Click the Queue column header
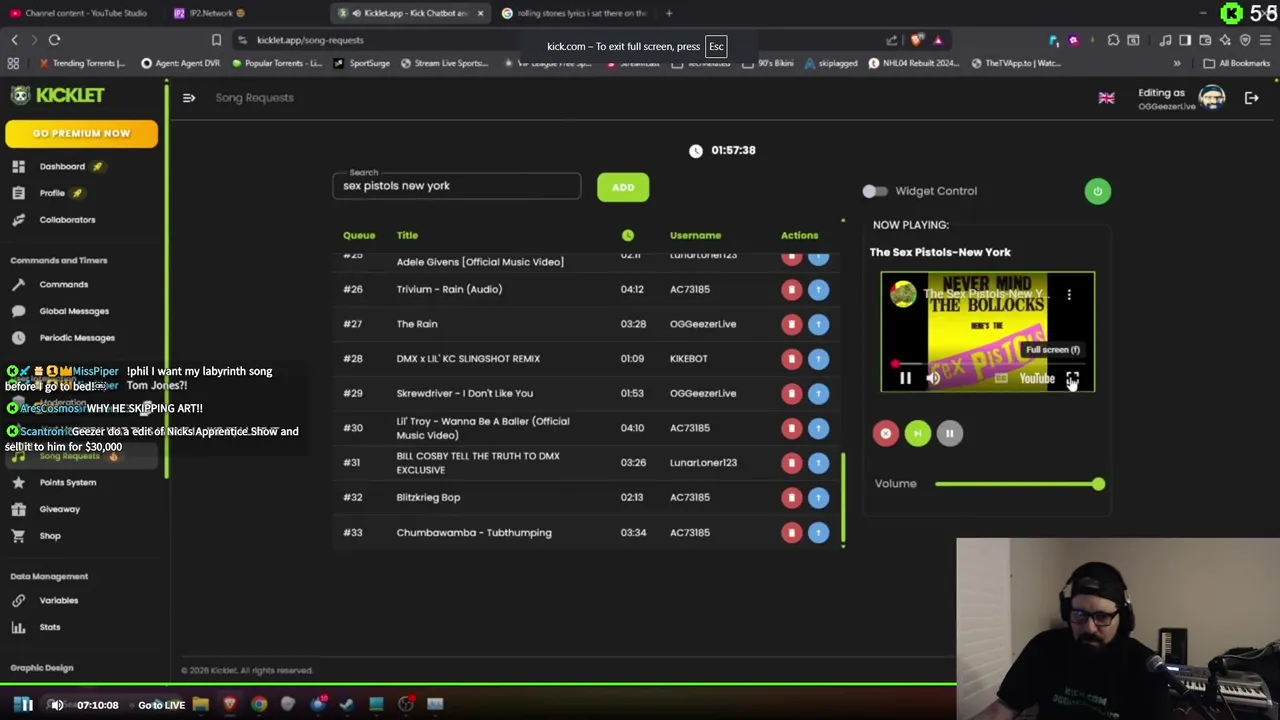The image size is (1280, 720). pos(359,235)
